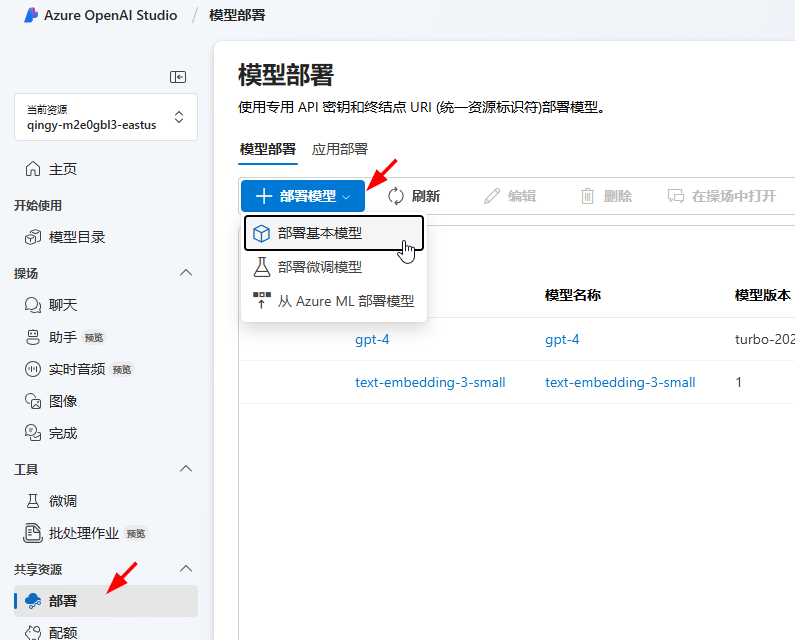The width and height of the screenshot is (795, 640).
Task: Choose 部署微调模型 from menu
Action: [334, 267]
